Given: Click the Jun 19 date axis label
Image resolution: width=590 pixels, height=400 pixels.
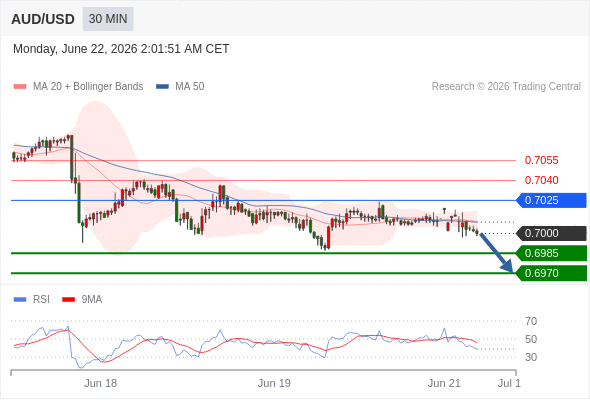Looking at the screenshot, I should click(274, 383).
